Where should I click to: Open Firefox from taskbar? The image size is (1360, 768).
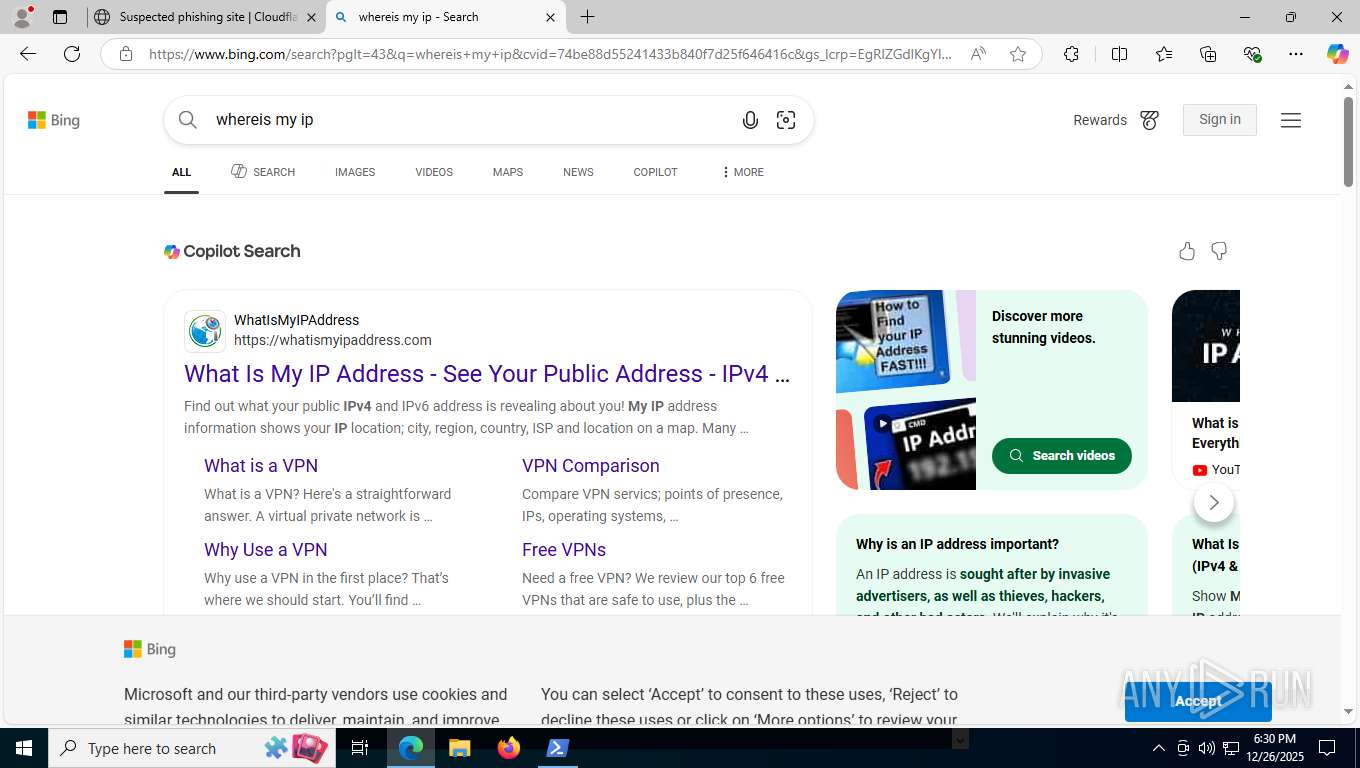(509, 748)
